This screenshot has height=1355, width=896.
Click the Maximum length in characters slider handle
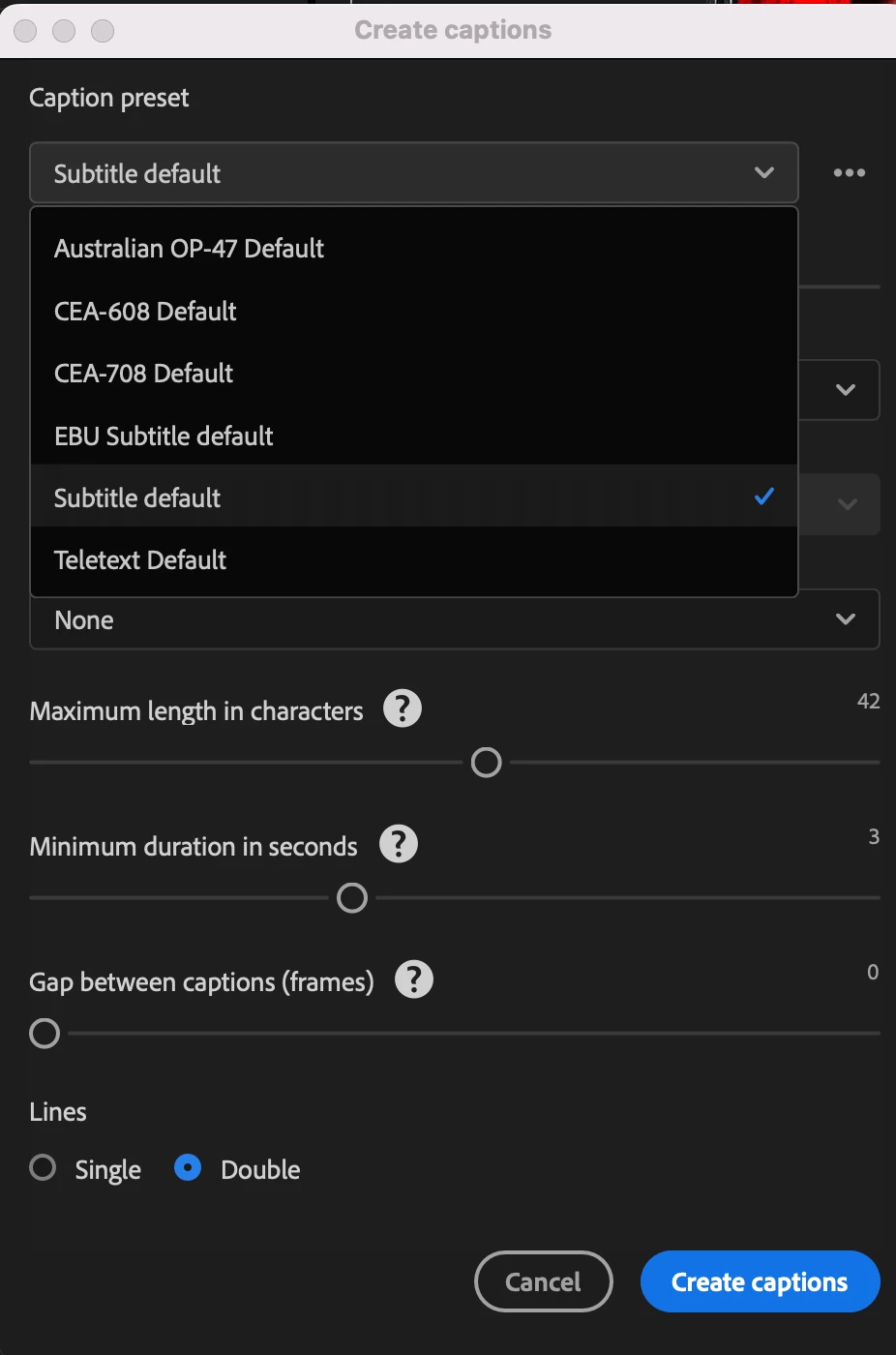tap(486, 763)
